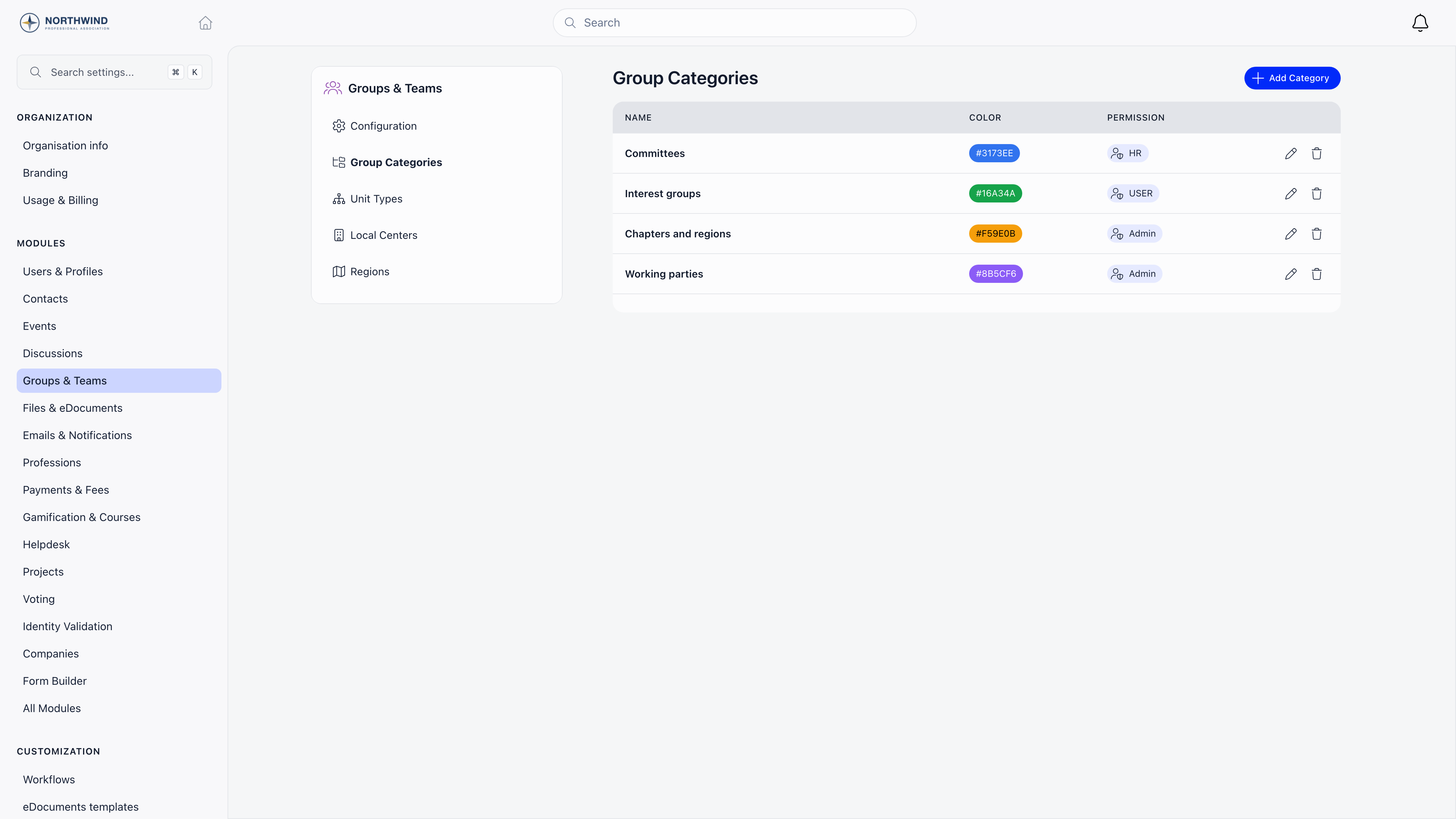Viewport: 1456px width, 819px height.
Task: Click the #3173EE color chip
Action: click(x=994, y=153)
